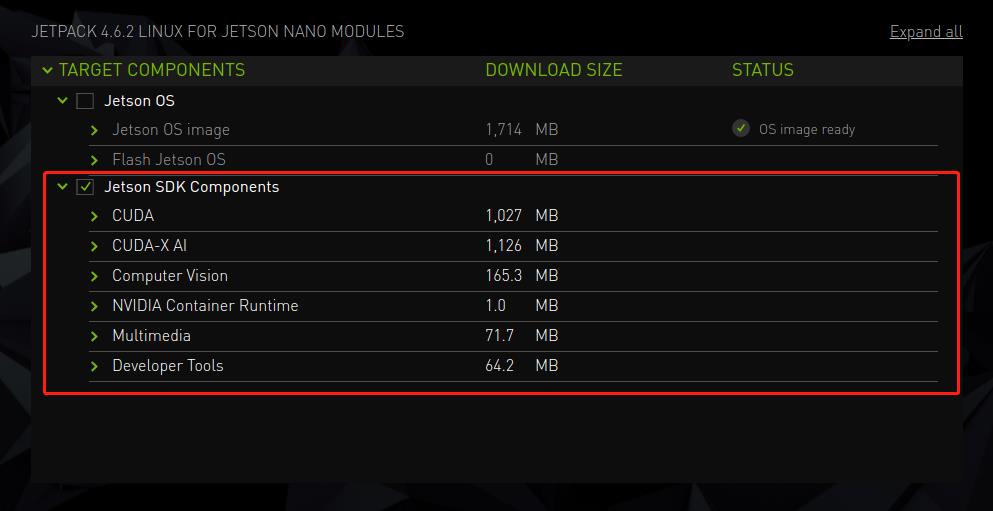This screenshot has height=511, width=993.
Task: Click the OS image ready status text
Action: tap(807, 130)
